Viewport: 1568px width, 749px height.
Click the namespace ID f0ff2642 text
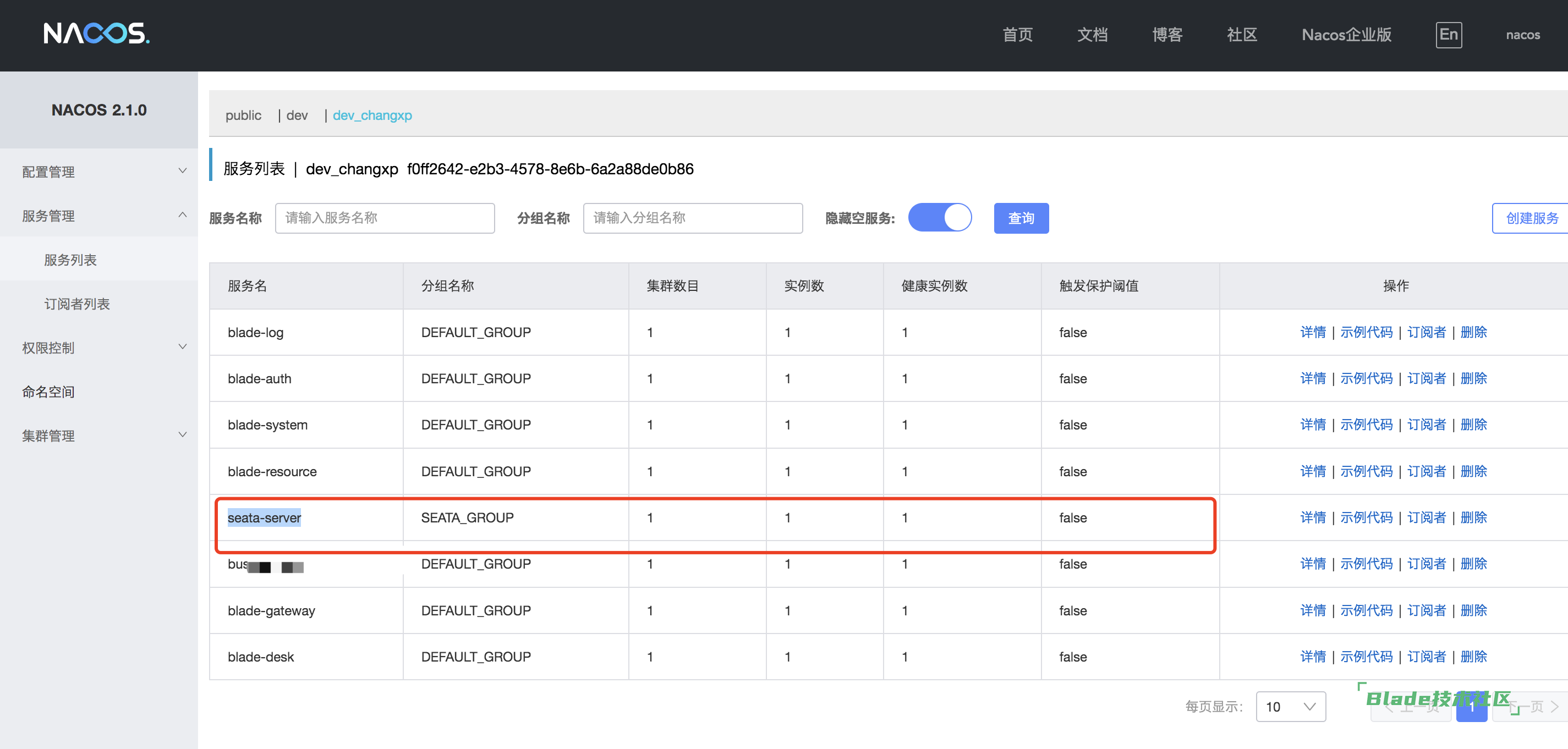coord(550,168)
